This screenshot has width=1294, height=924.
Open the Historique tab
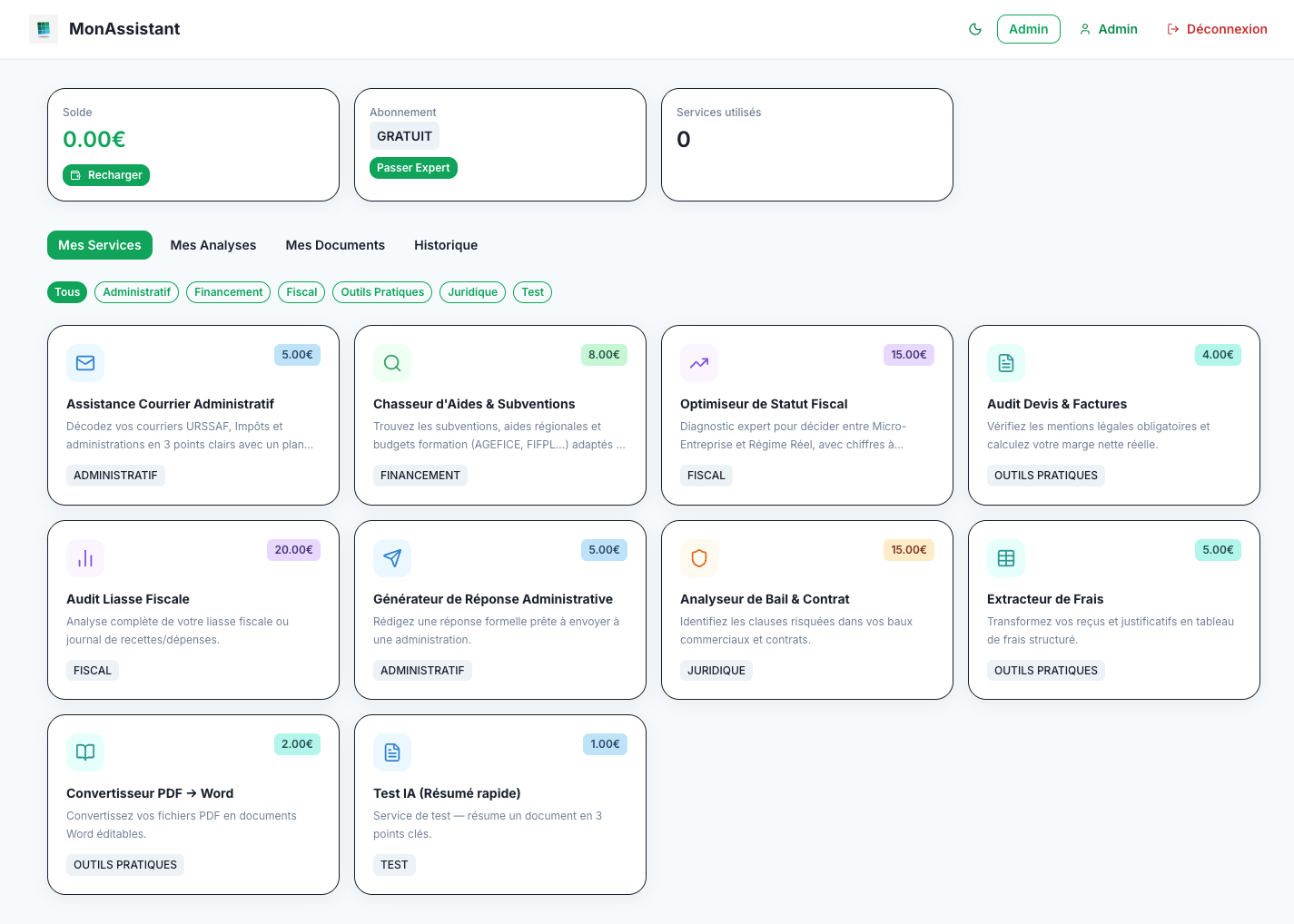(x=446, y=245)
